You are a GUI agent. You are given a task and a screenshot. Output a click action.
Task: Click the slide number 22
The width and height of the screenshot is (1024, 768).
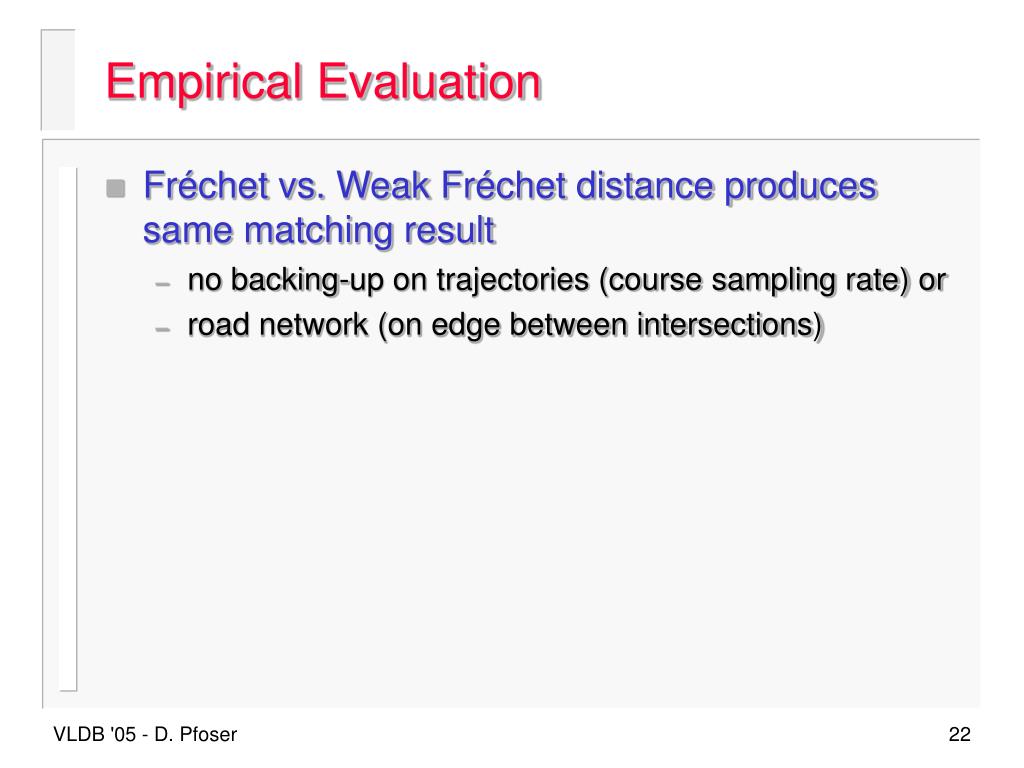click(959, 735)
